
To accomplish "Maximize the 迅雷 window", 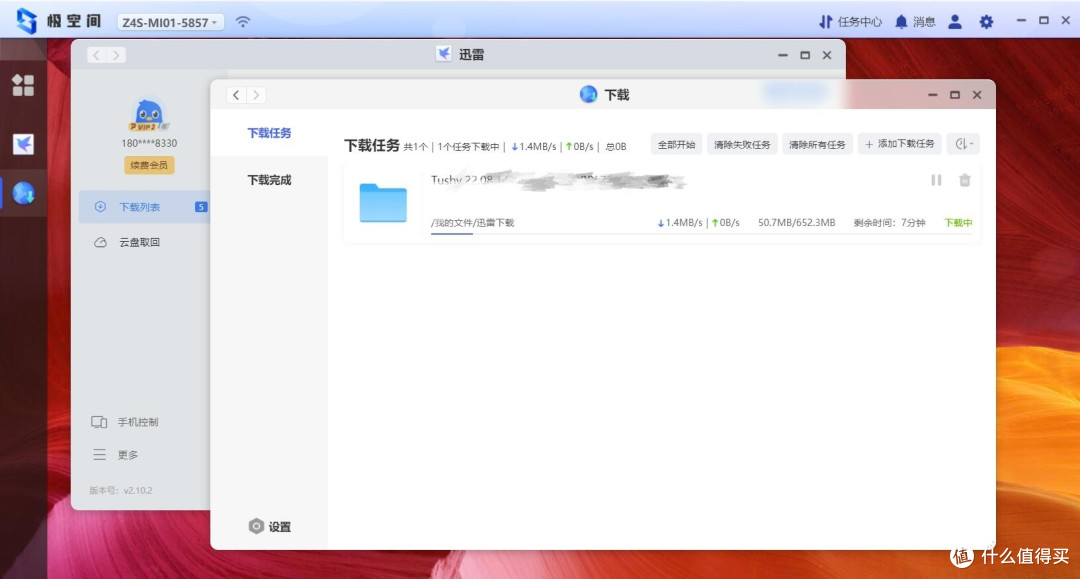I will coord(804,55).
